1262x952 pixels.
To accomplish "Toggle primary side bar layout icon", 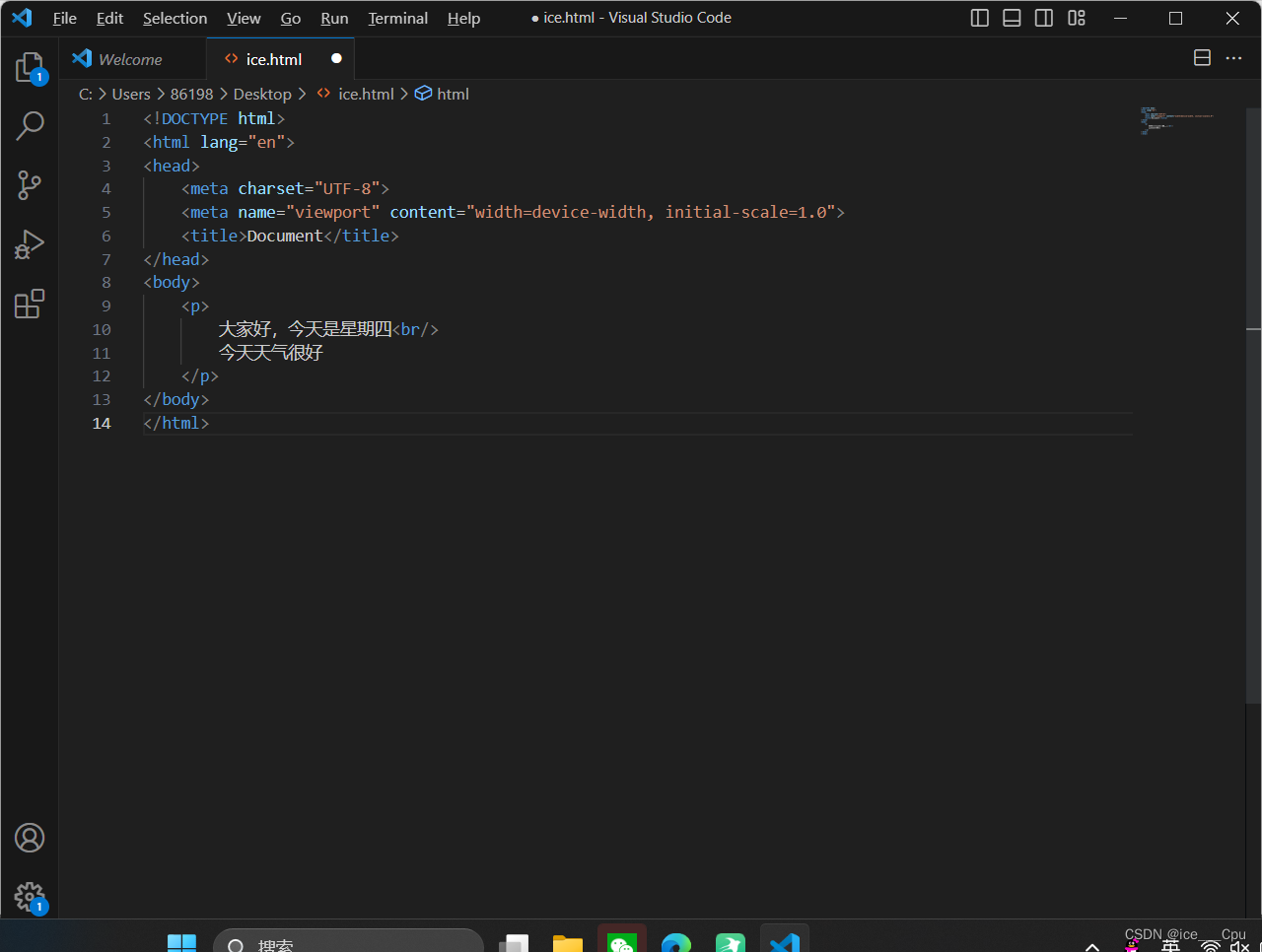I will pyautogui.click(x=980, y=18).
